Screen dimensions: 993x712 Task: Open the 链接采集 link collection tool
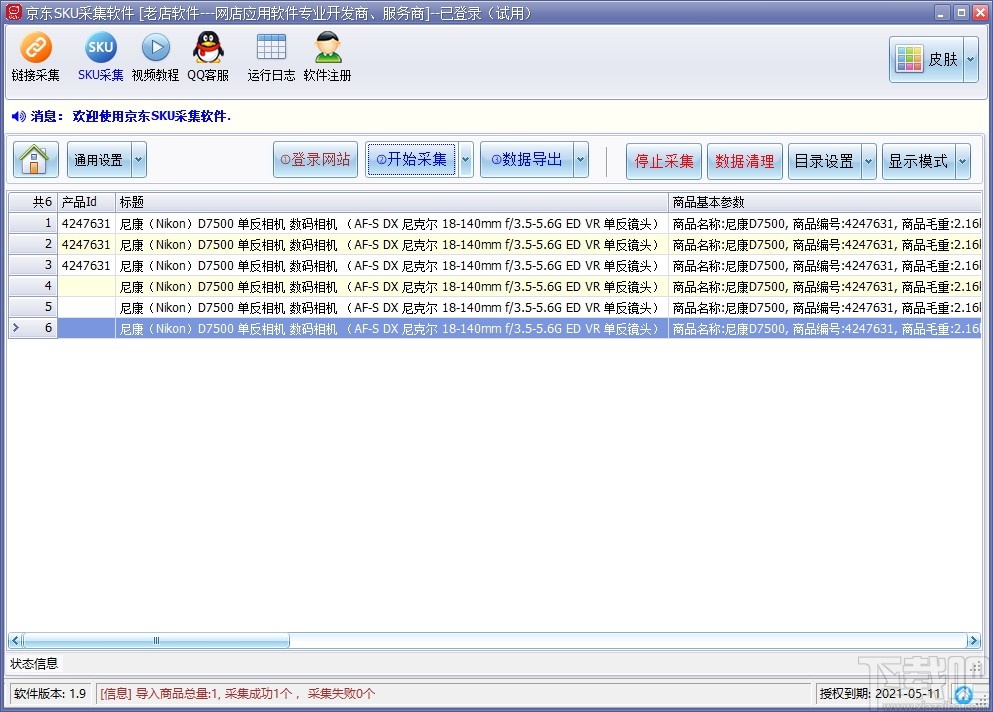pyautogui.click(x=35, y=57)
